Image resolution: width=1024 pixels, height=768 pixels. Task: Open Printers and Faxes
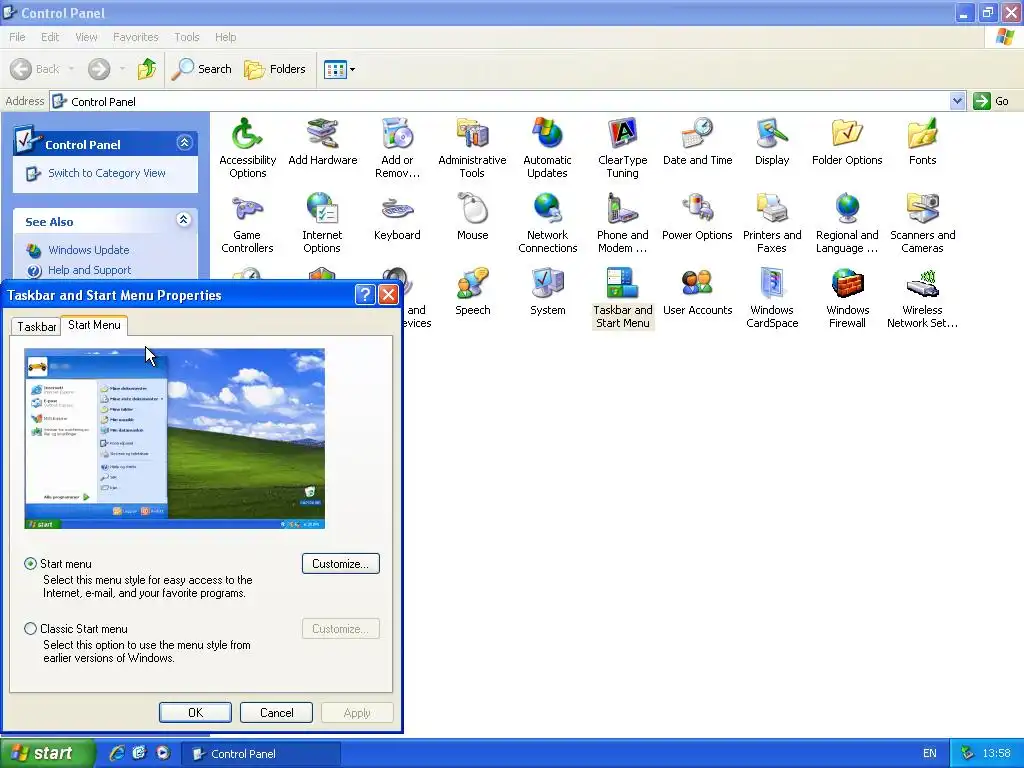pyautogui.click(x=772, y=223)
